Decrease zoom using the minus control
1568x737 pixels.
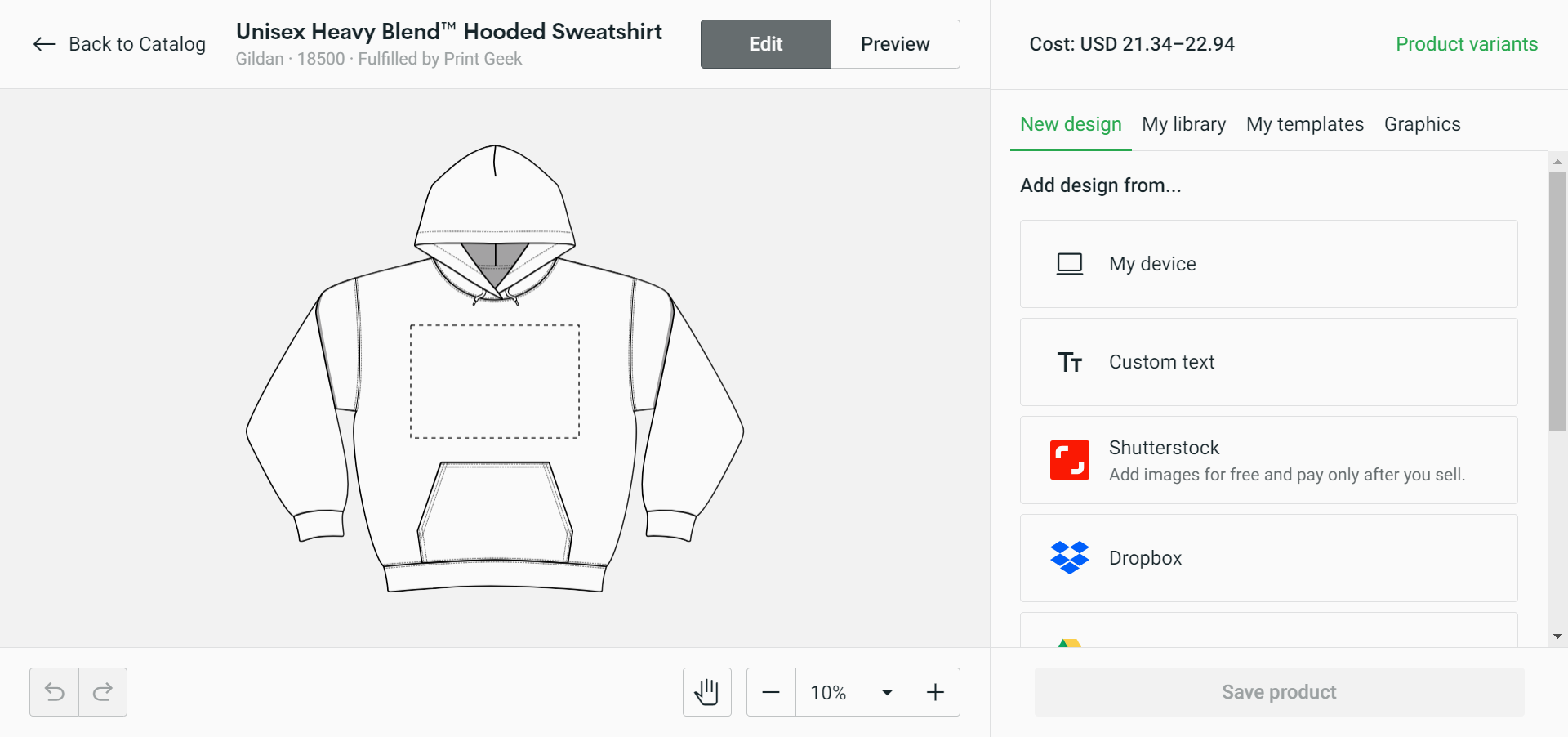pyautogui.click(x=770, y=692)
